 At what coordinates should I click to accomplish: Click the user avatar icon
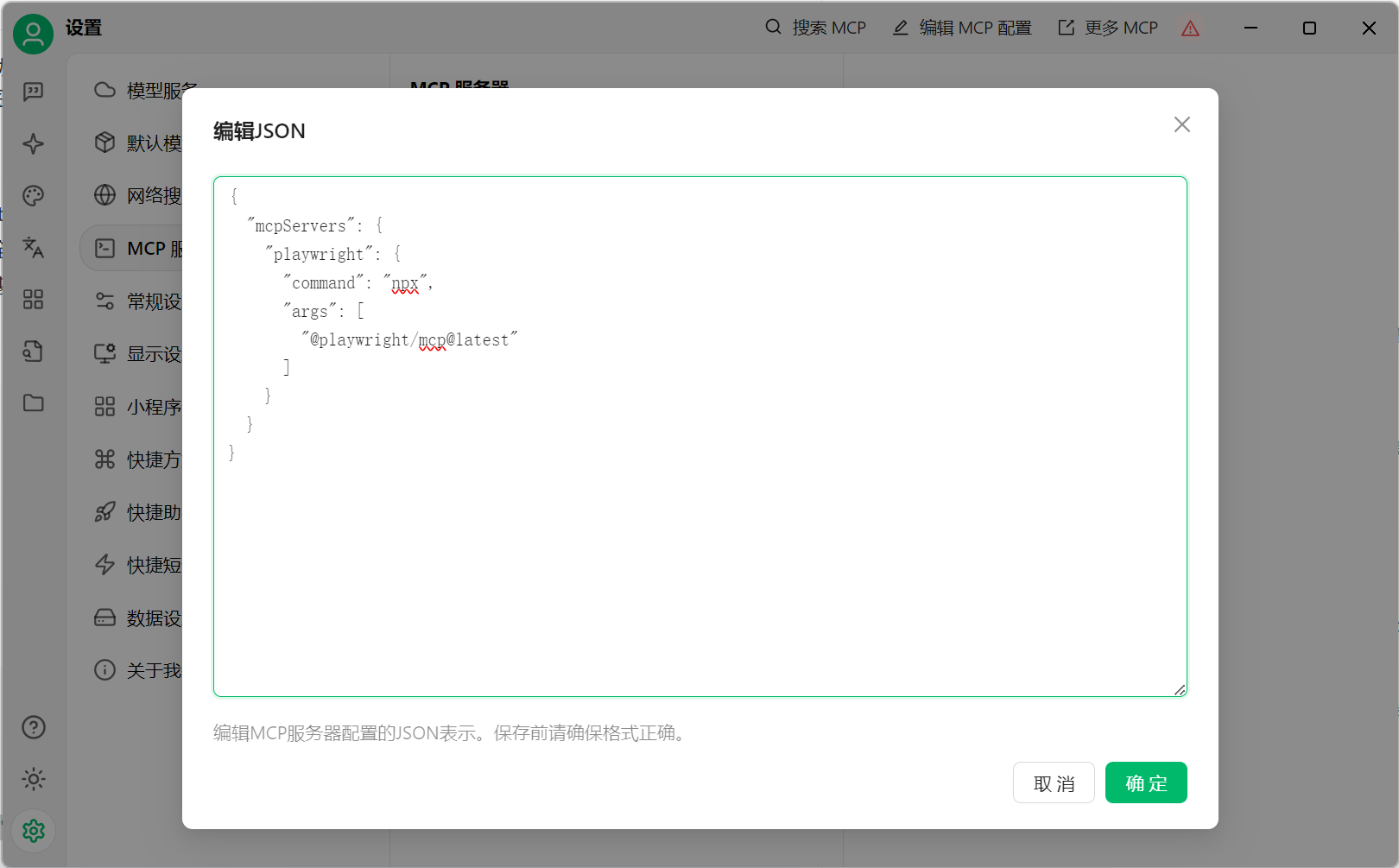33,34
